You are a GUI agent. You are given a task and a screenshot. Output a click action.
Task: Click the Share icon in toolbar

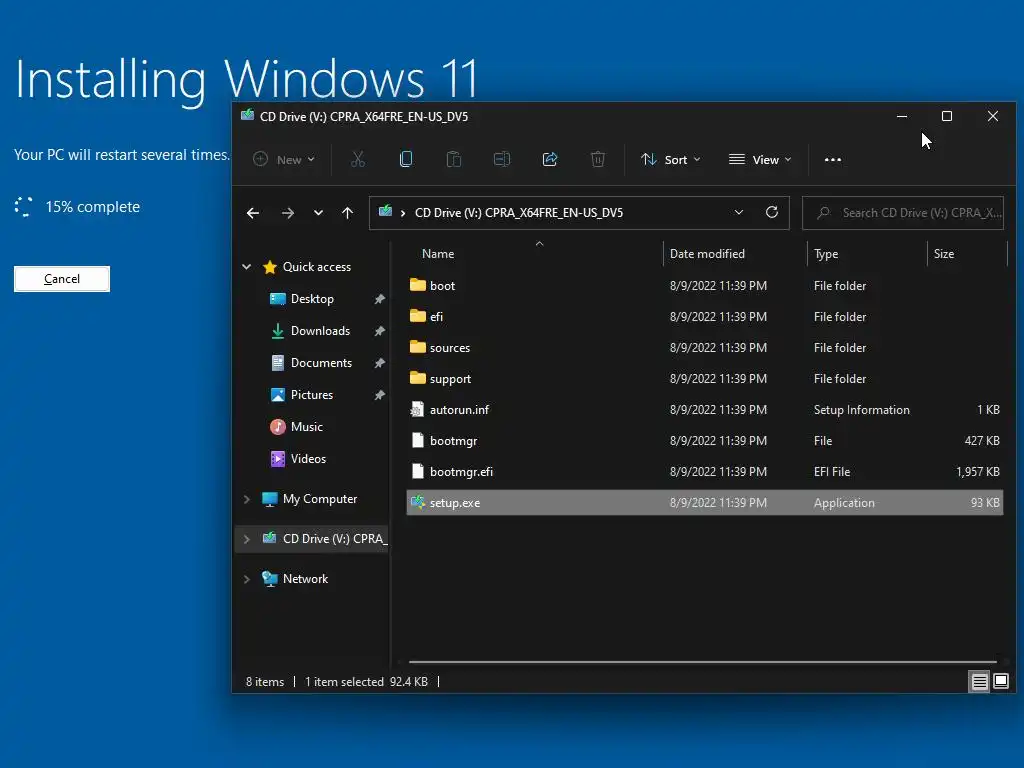pos(550,159)
